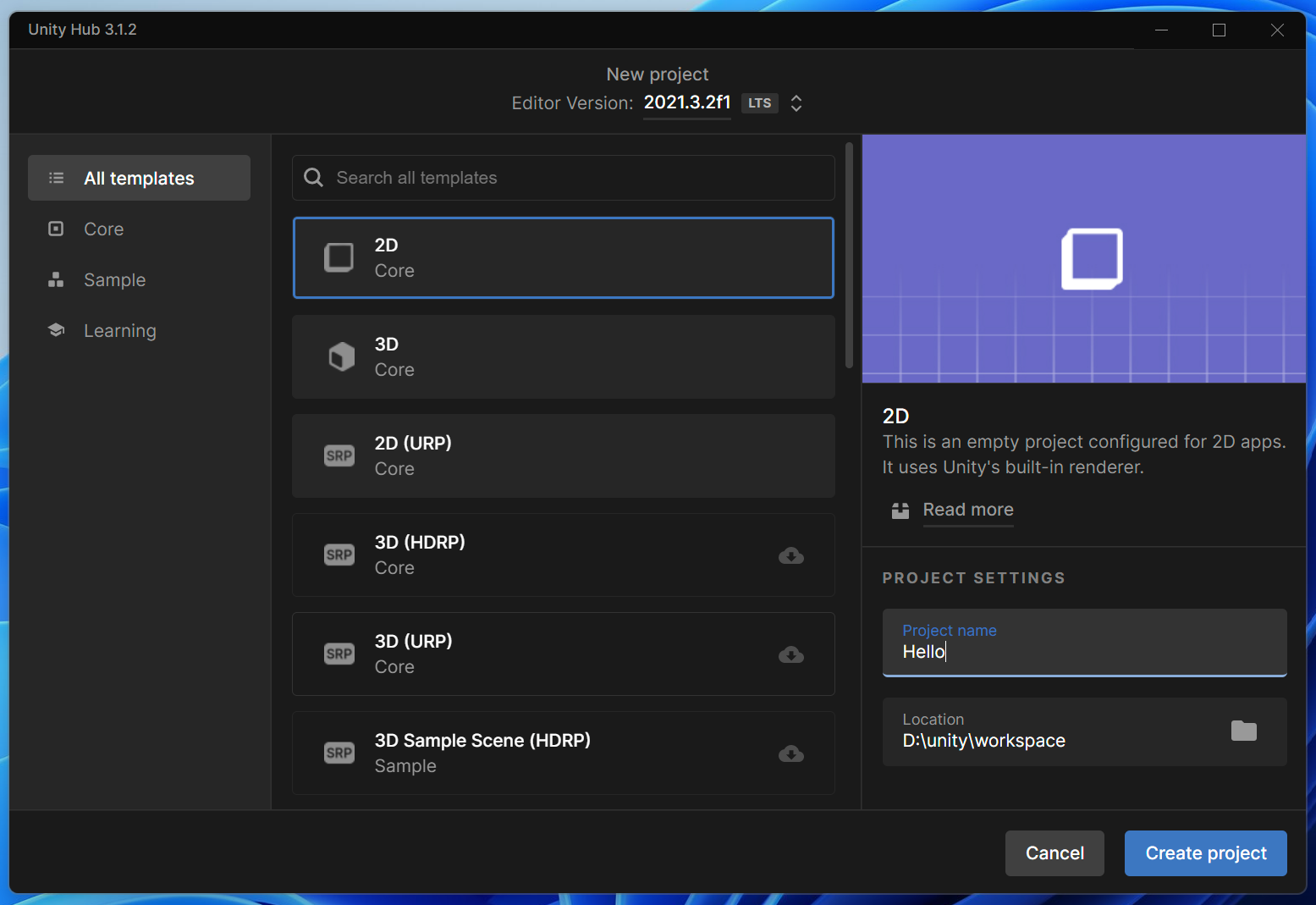1316x905 pixels.
Task: Select the 3D Core template
Action: coord(564,357)
